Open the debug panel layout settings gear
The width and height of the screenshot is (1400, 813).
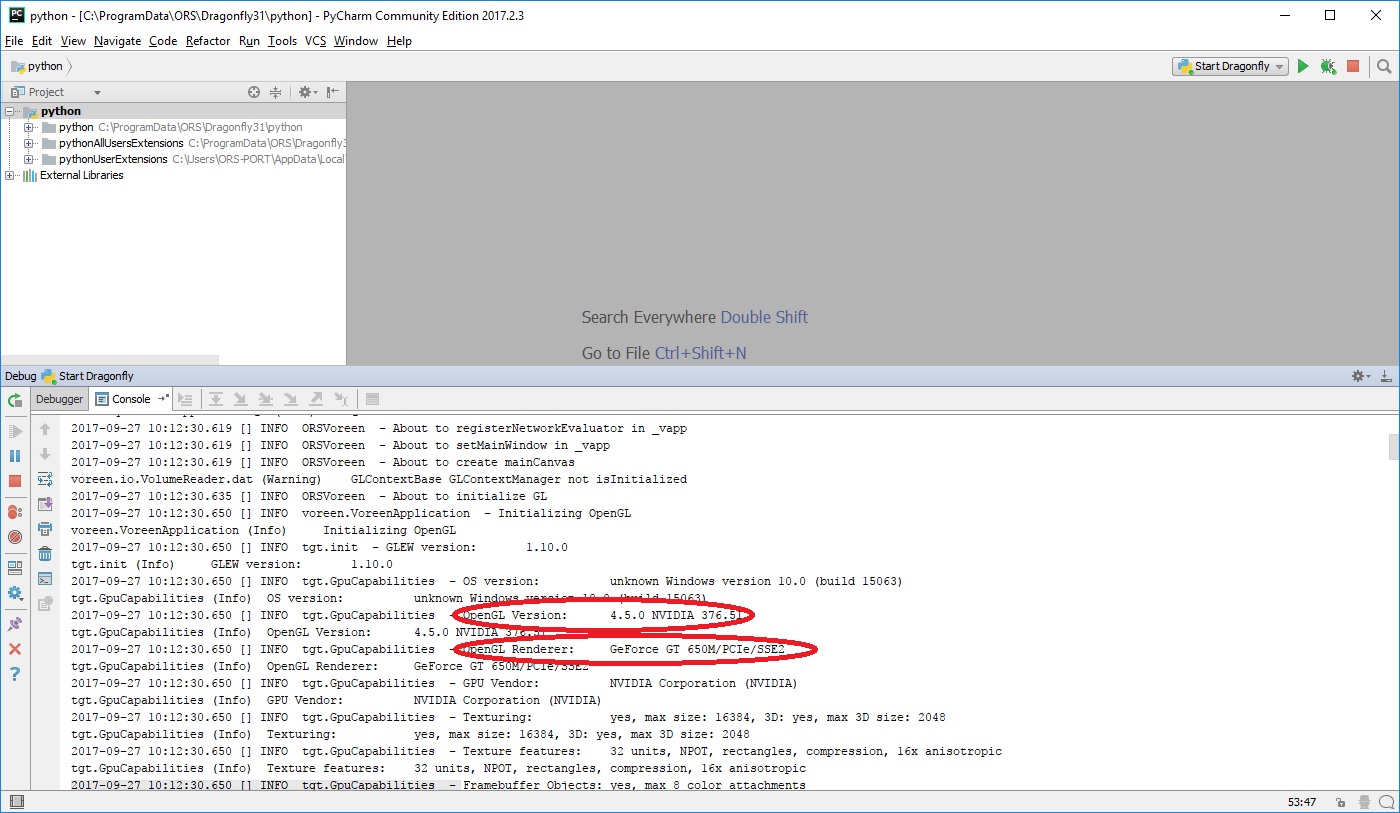[1358, 375]
